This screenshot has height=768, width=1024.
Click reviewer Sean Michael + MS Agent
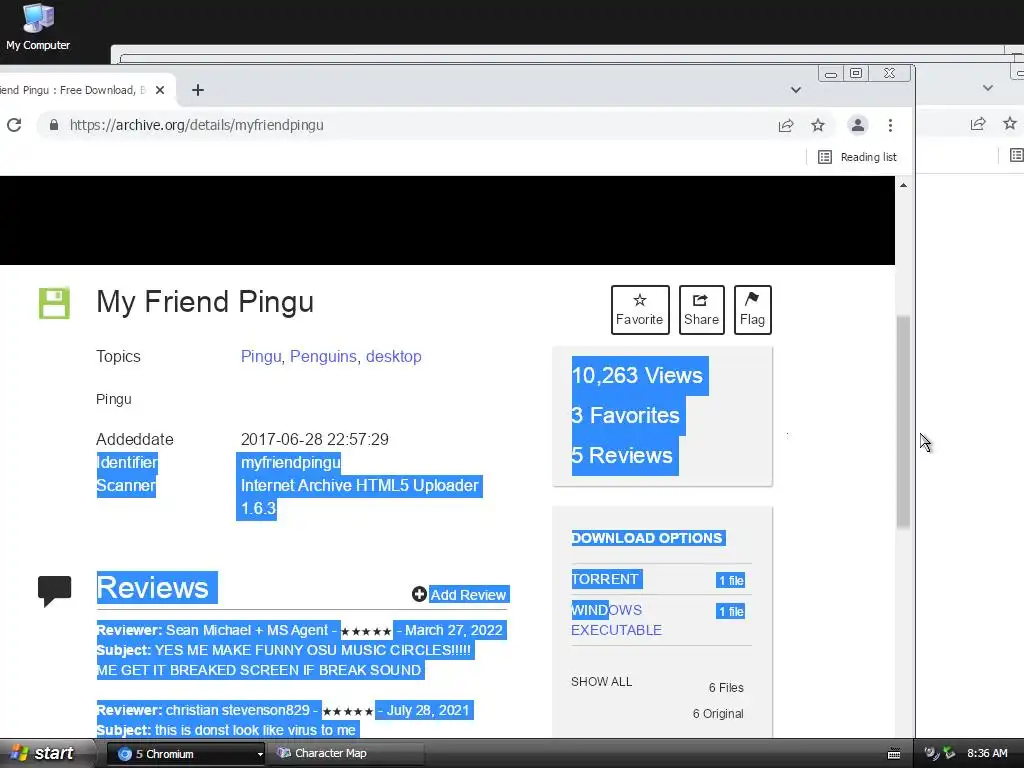coord(247,630)
